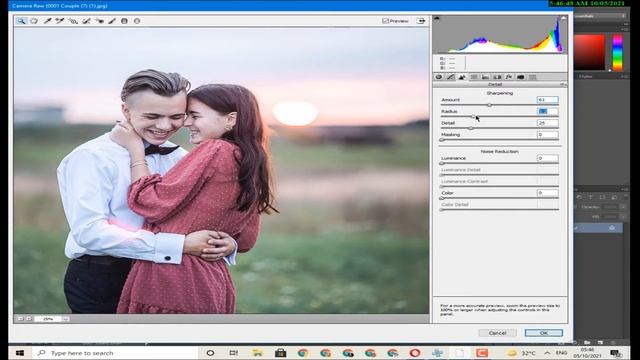Click the Sharpening Amount slider handle
The height and width of the screenshot is (360, 640).
(x=489, y=105)
